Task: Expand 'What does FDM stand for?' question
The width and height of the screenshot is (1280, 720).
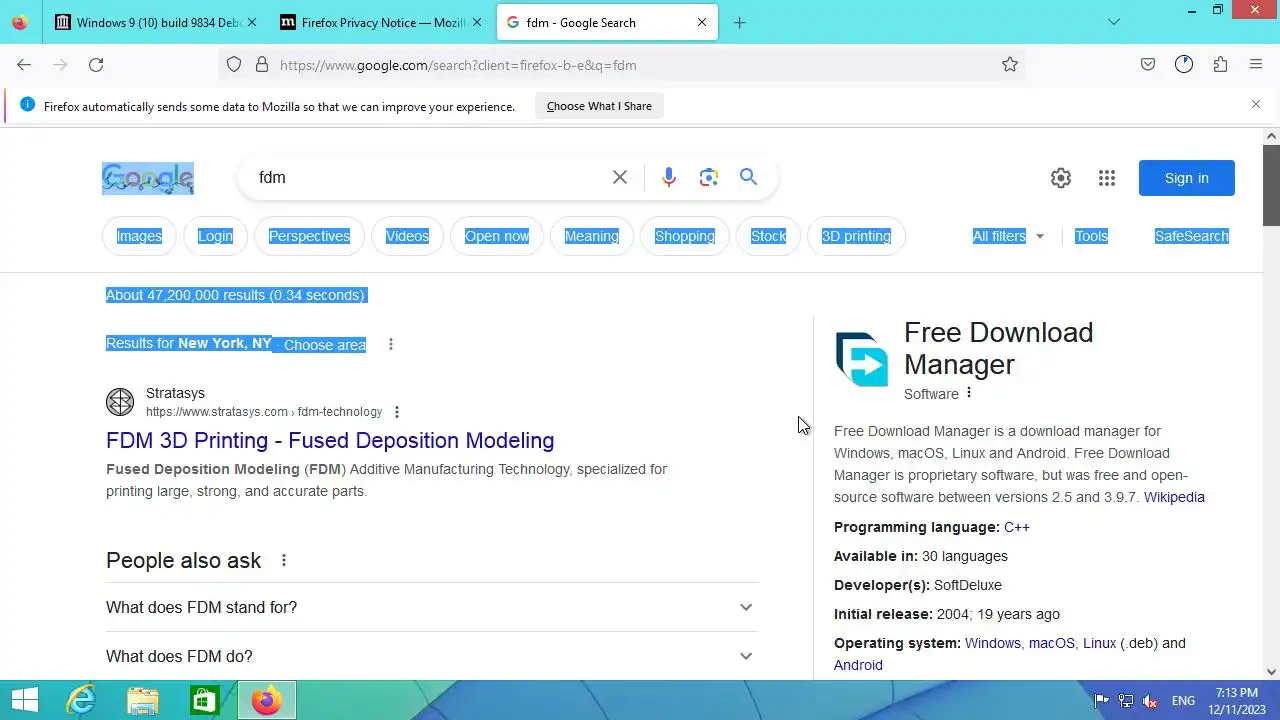Action: click(432, 607)
